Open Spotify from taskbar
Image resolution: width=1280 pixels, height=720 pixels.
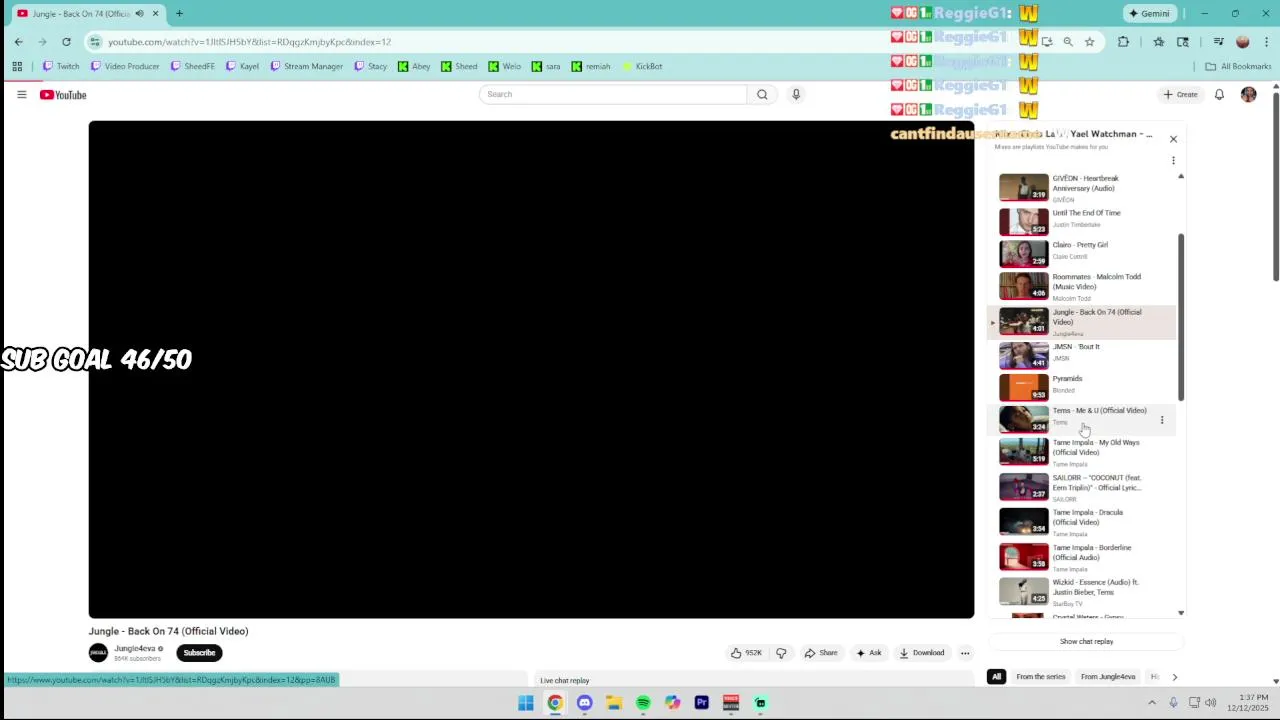(x=643, y=703)
